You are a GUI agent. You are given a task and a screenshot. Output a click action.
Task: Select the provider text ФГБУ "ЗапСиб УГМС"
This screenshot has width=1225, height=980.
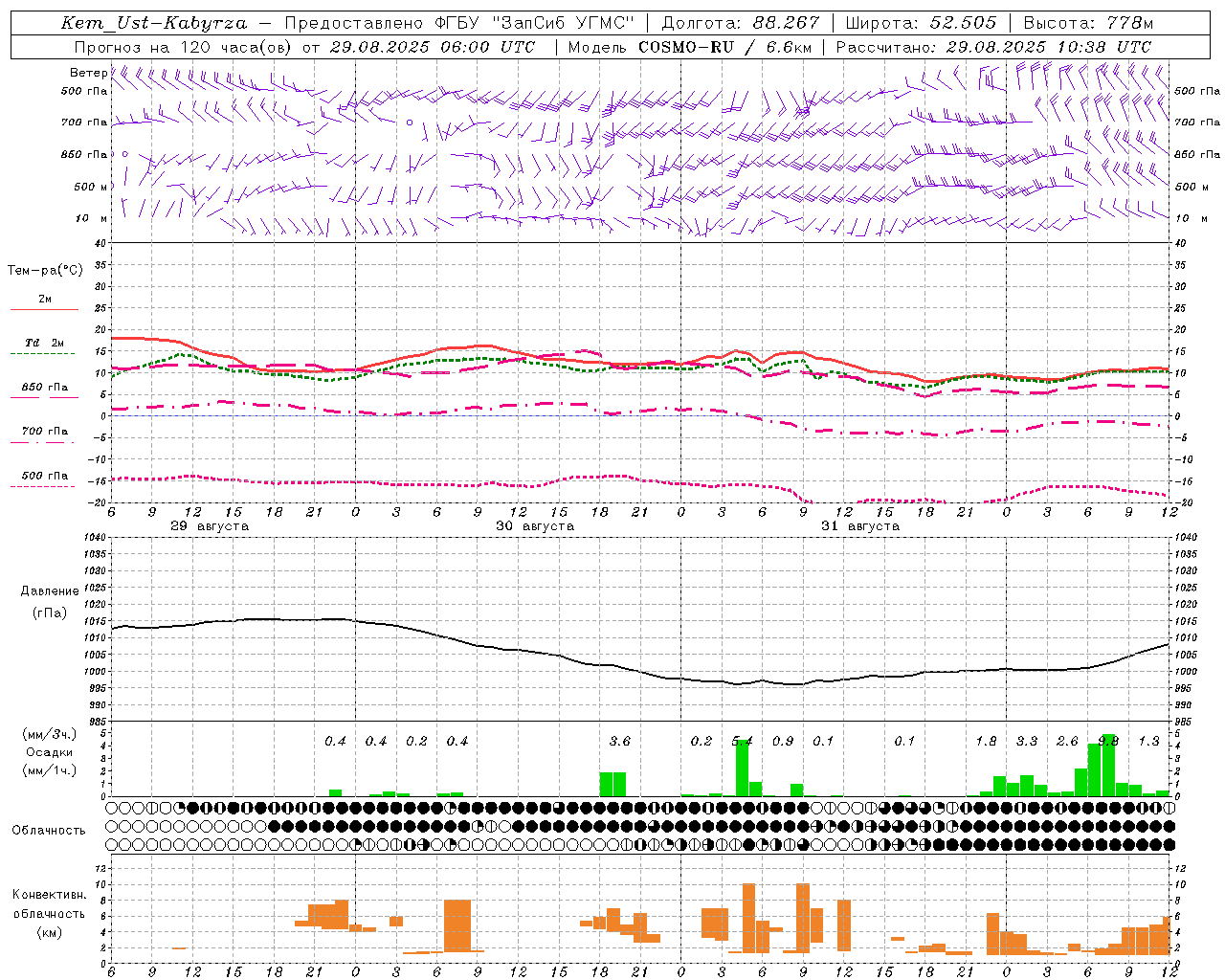533,23
